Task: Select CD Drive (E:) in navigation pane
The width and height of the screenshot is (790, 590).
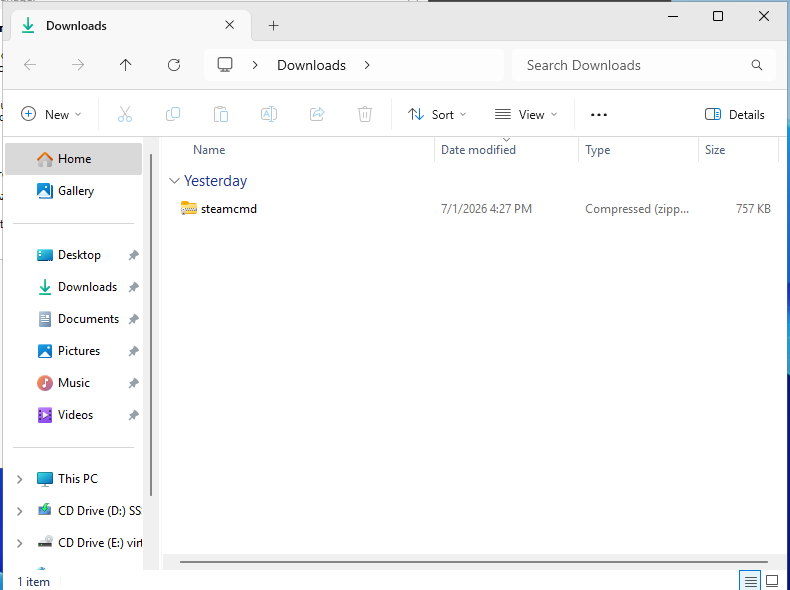Action: (89, 543)
